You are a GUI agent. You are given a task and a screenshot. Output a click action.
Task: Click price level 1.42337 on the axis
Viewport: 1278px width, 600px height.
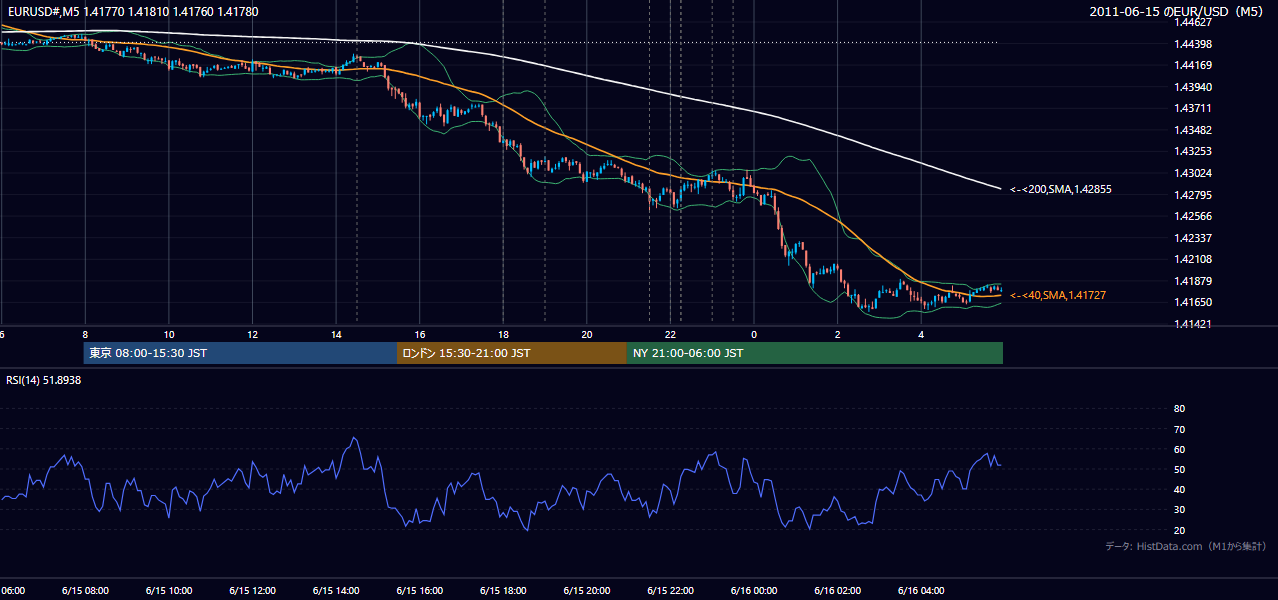1192,238
